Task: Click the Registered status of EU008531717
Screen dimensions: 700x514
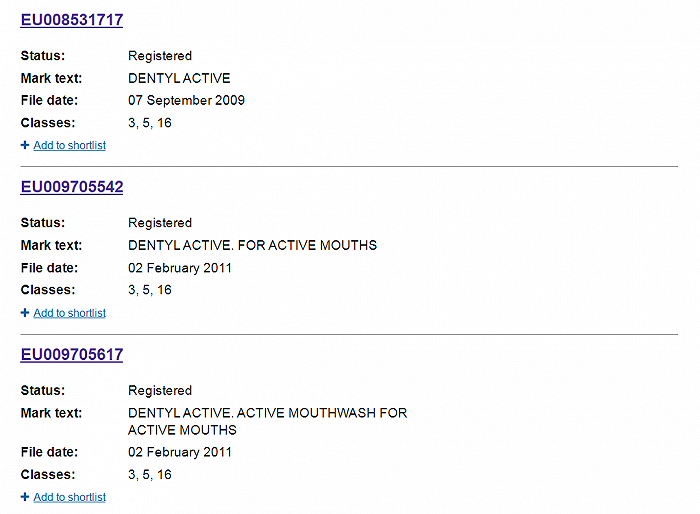Action: point(160,56)
